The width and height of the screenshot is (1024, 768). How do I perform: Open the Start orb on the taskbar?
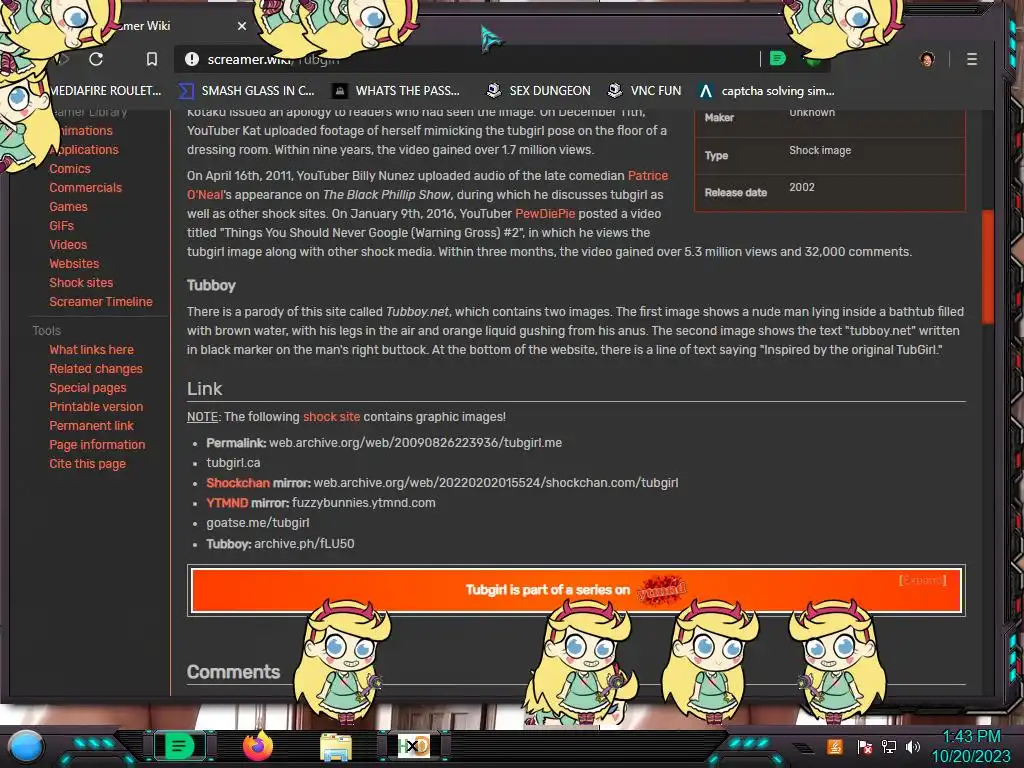click(x=26, y=746)
